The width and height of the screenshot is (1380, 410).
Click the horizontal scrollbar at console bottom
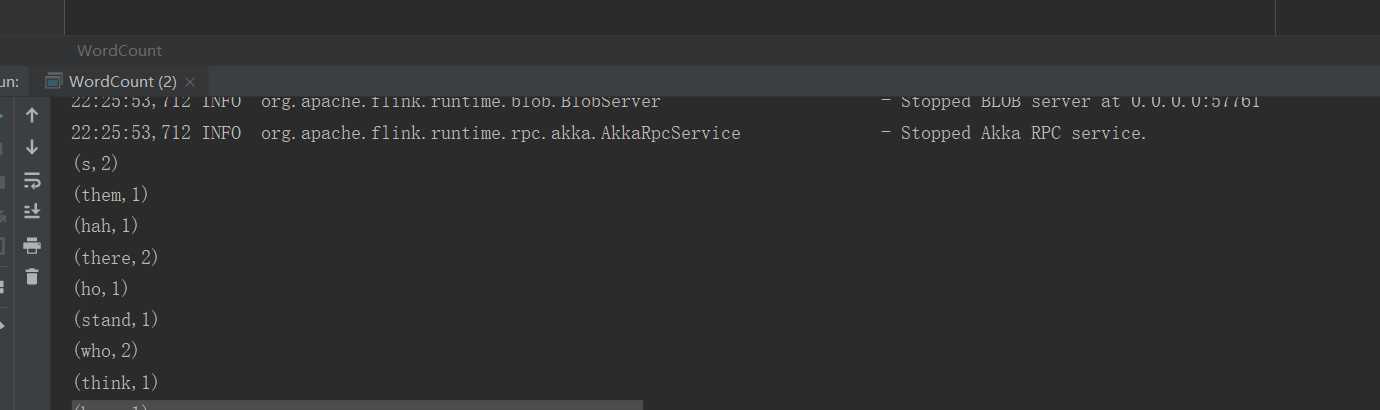pyautogui.click(x=357, y=405)
